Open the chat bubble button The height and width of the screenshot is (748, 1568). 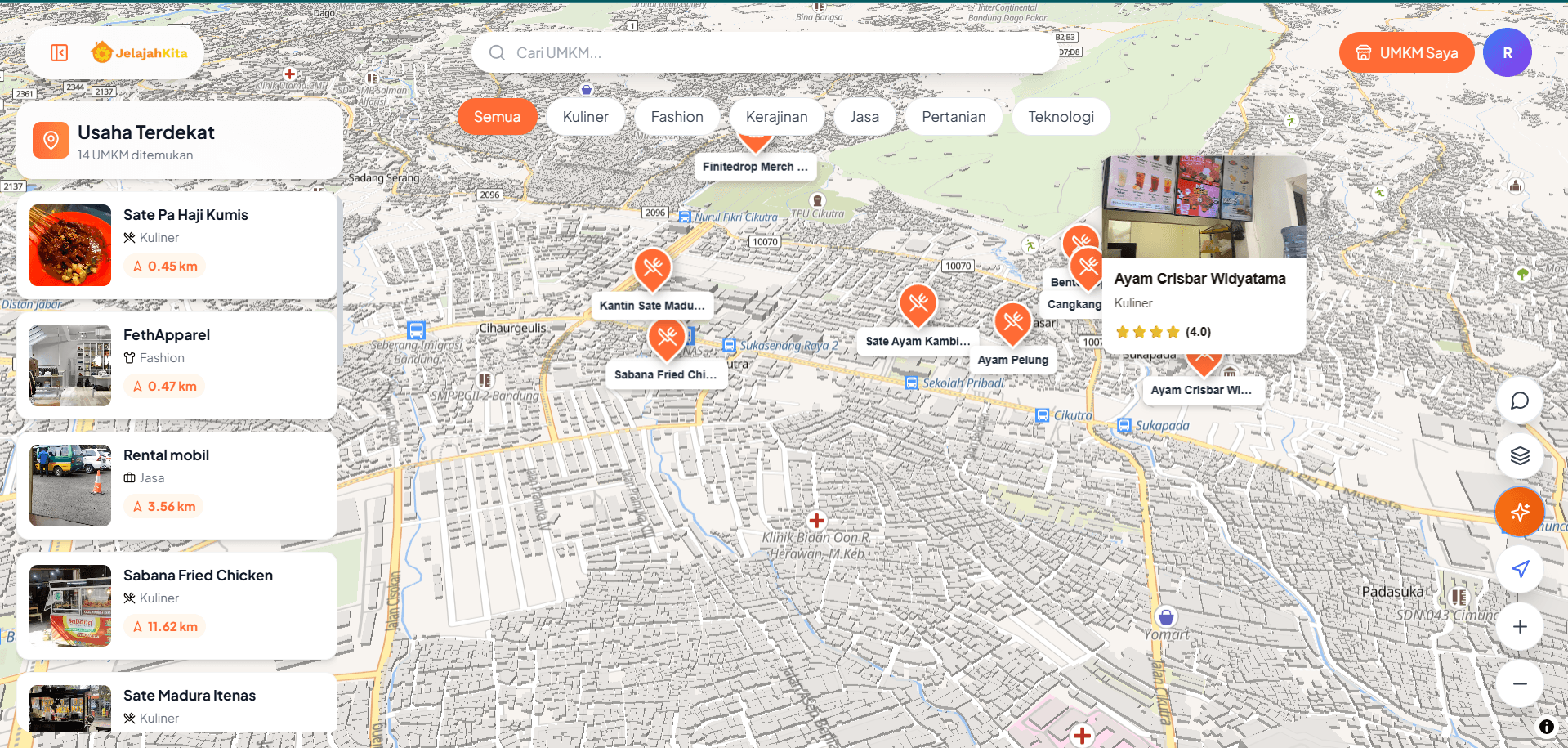pyautogui.click(x=1520, y=401)
